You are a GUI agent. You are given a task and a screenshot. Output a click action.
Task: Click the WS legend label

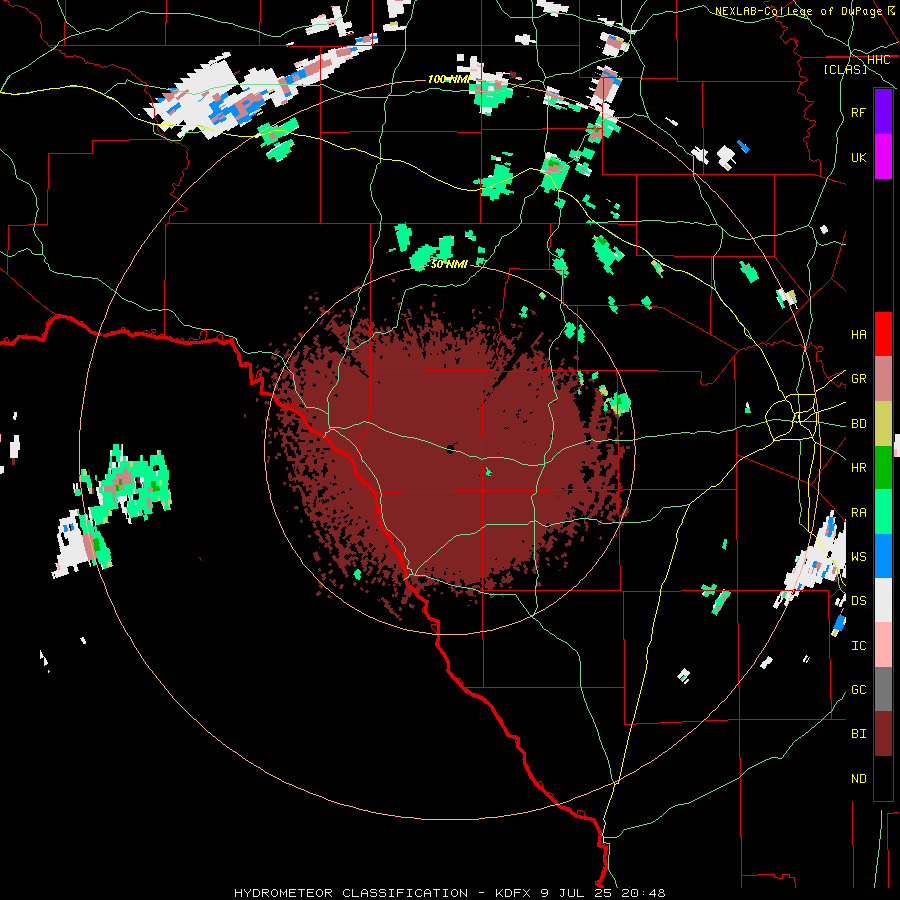pos(859,556)
